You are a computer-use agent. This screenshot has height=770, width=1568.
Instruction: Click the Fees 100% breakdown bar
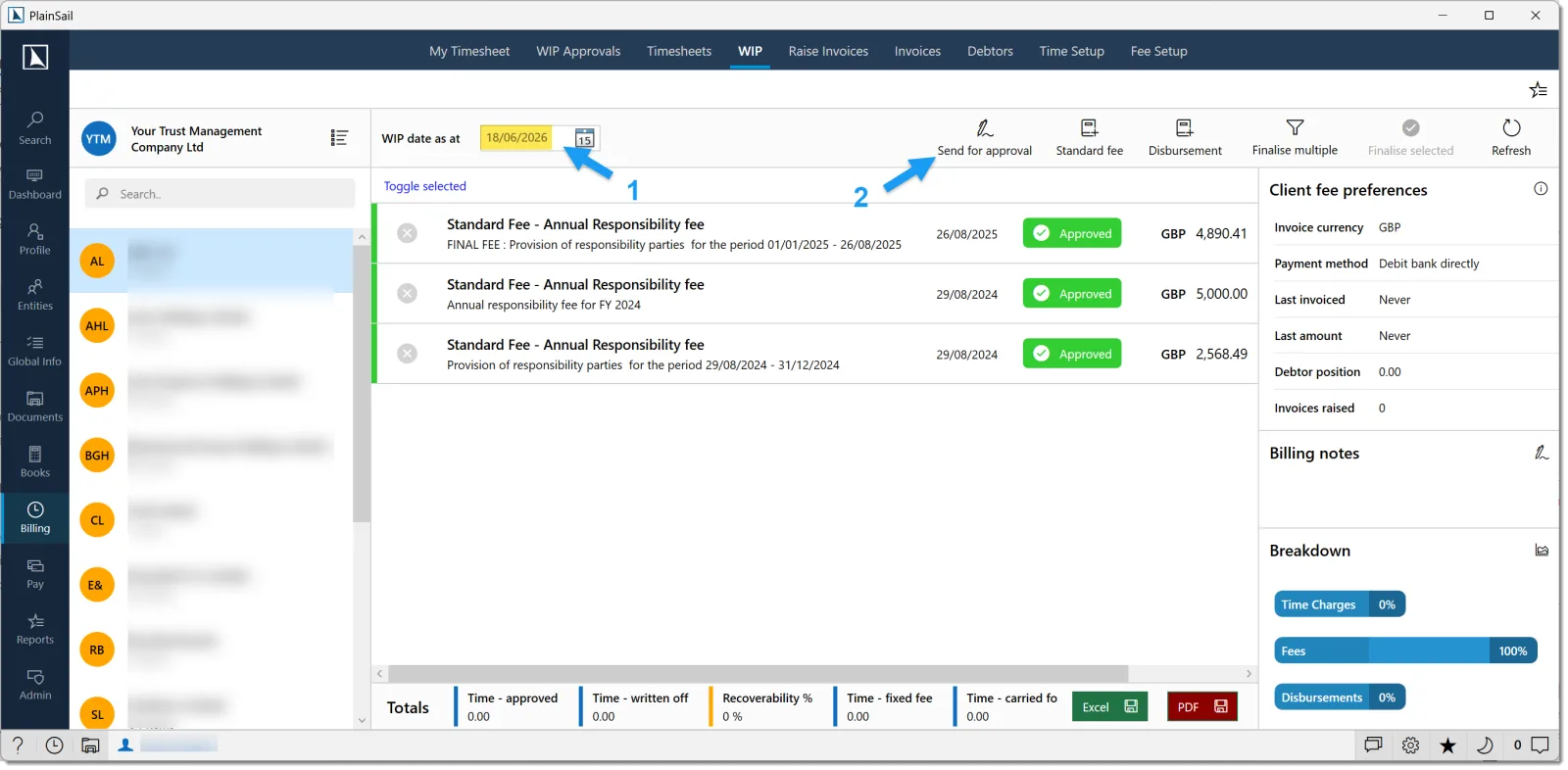click(1405, 650)
